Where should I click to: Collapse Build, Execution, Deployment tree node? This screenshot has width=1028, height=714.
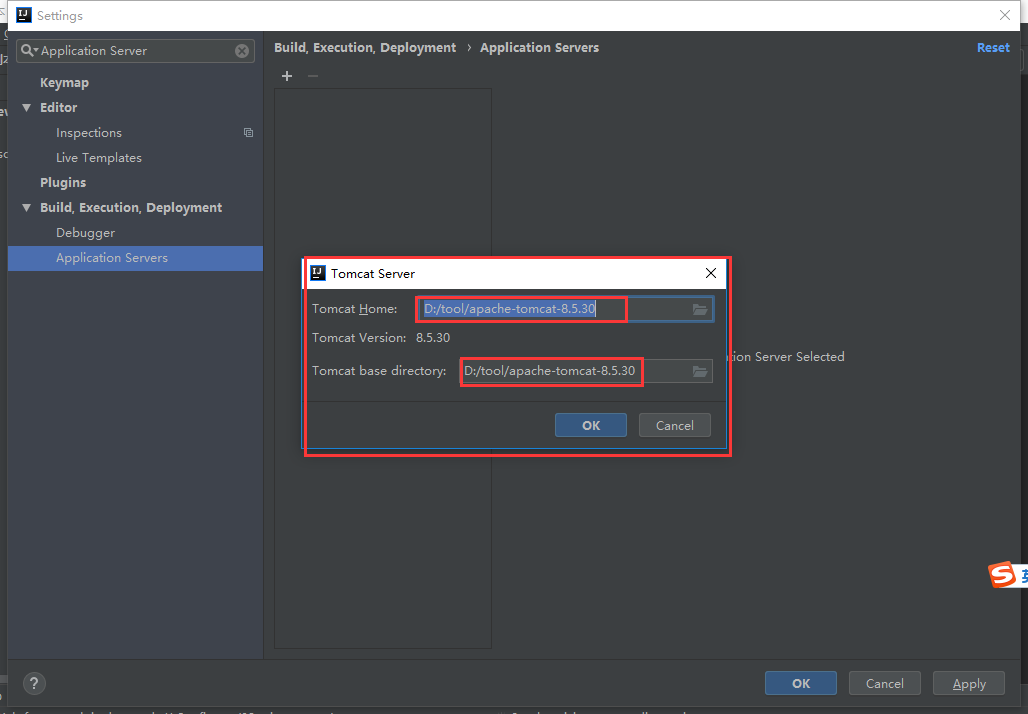(27, 208)
